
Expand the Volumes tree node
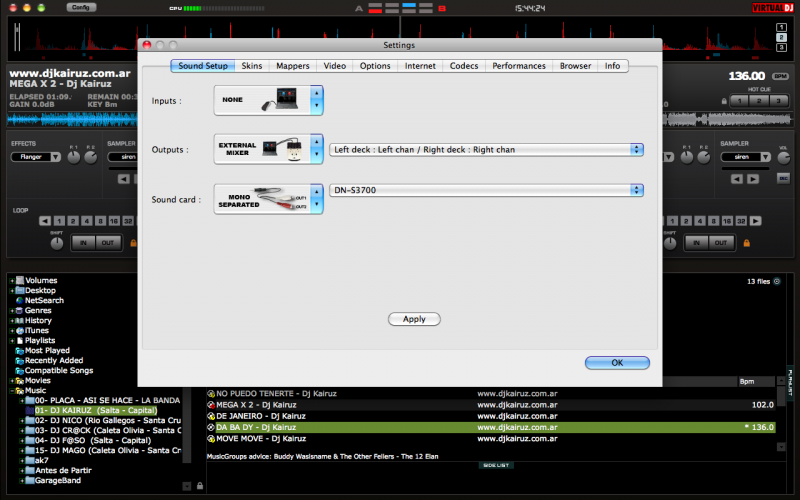coord(12,281)
